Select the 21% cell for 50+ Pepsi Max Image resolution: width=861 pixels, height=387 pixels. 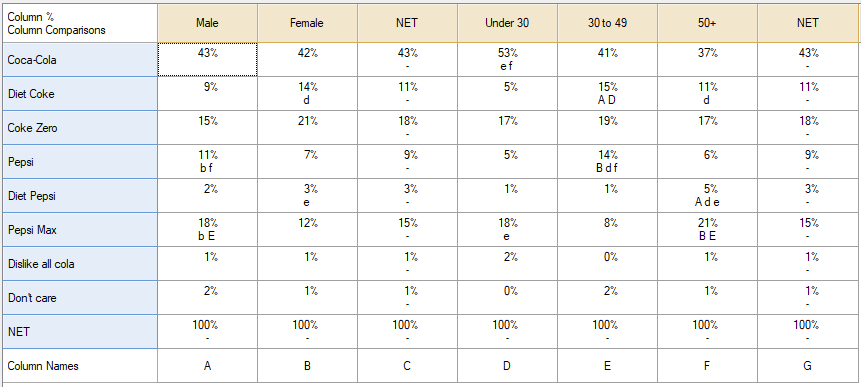707,230
